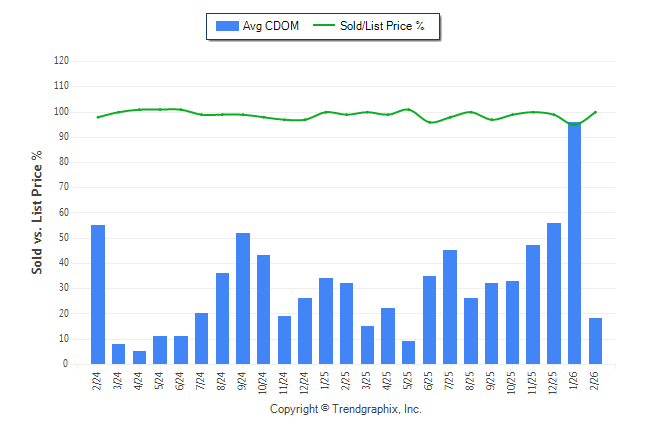Image resolution: width=646 pixels, height=434 pixels.
Task: Click the 7/25 blue bar
Action: 450,307
